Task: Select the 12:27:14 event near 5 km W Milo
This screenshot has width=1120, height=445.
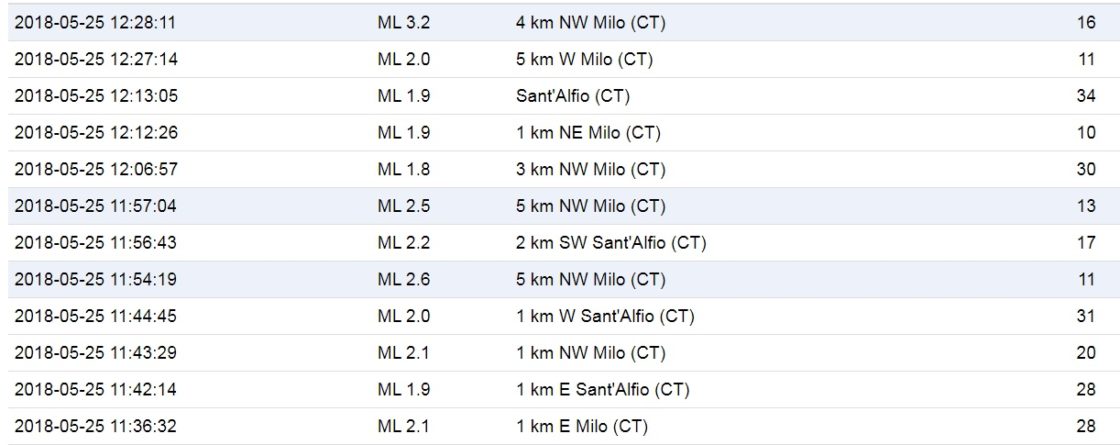Action: 560,59
